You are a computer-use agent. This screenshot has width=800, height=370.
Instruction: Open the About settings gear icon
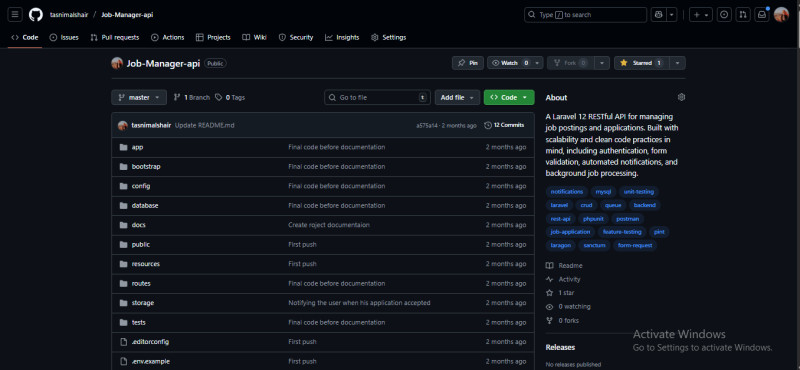tap(681, 97)
